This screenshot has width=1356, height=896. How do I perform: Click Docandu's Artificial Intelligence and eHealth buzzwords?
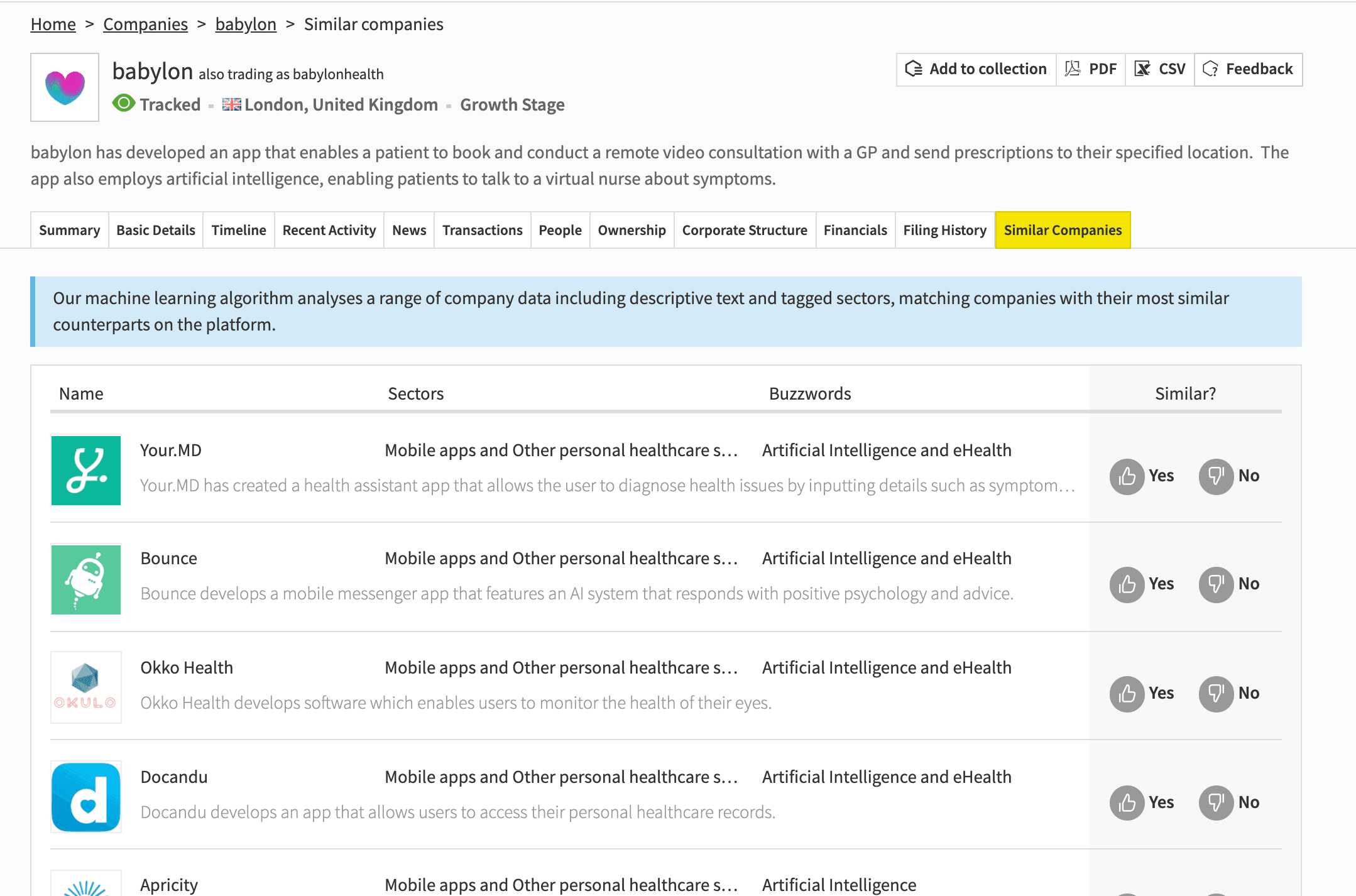coord(887,777)
